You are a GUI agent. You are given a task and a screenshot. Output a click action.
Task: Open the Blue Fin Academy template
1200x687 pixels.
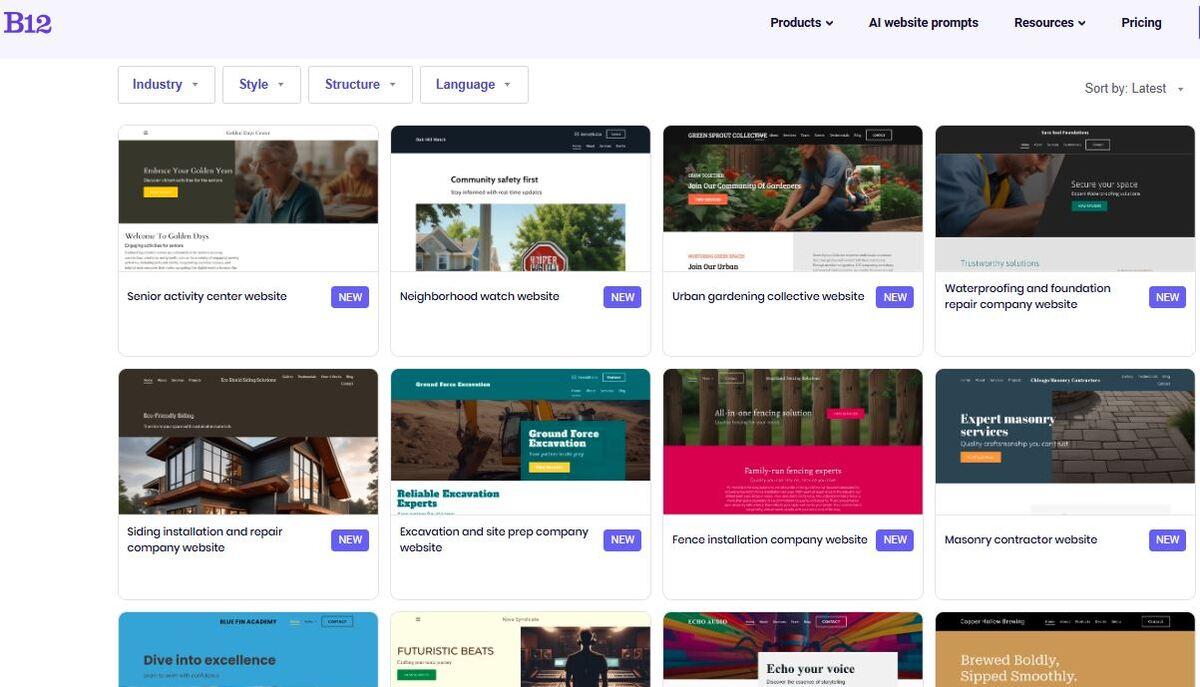248,650
